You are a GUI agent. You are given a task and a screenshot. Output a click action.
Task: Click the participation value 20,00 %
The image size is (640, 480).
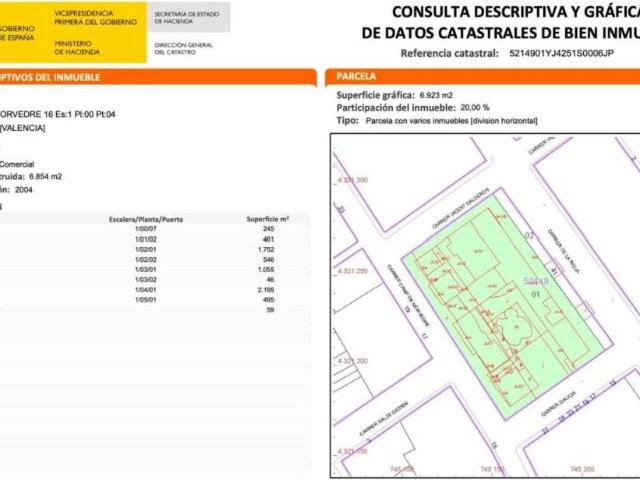coord(475,108)
